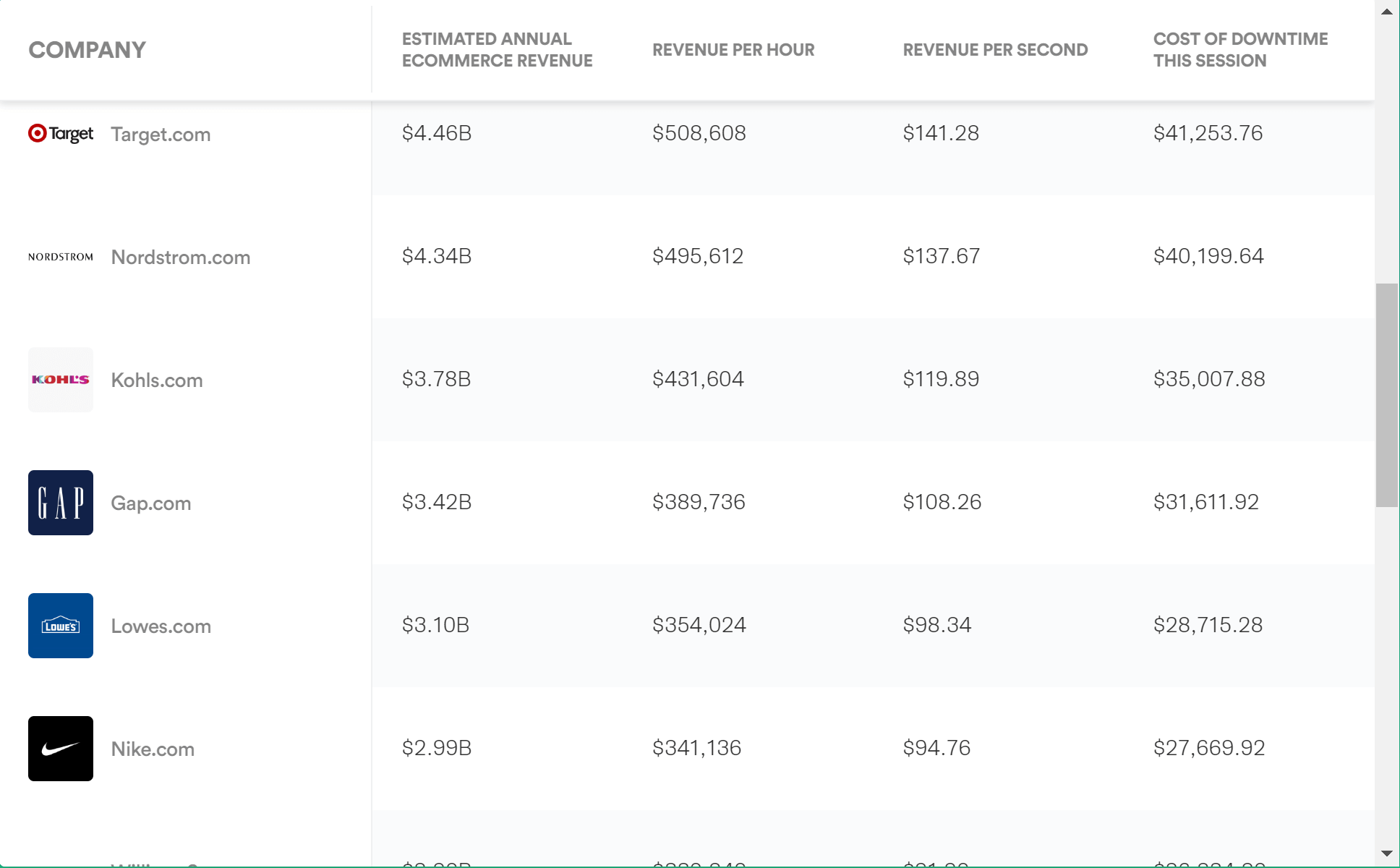Click Estimated Annual Ecommerce Revenue header

[x=497, y=50]
